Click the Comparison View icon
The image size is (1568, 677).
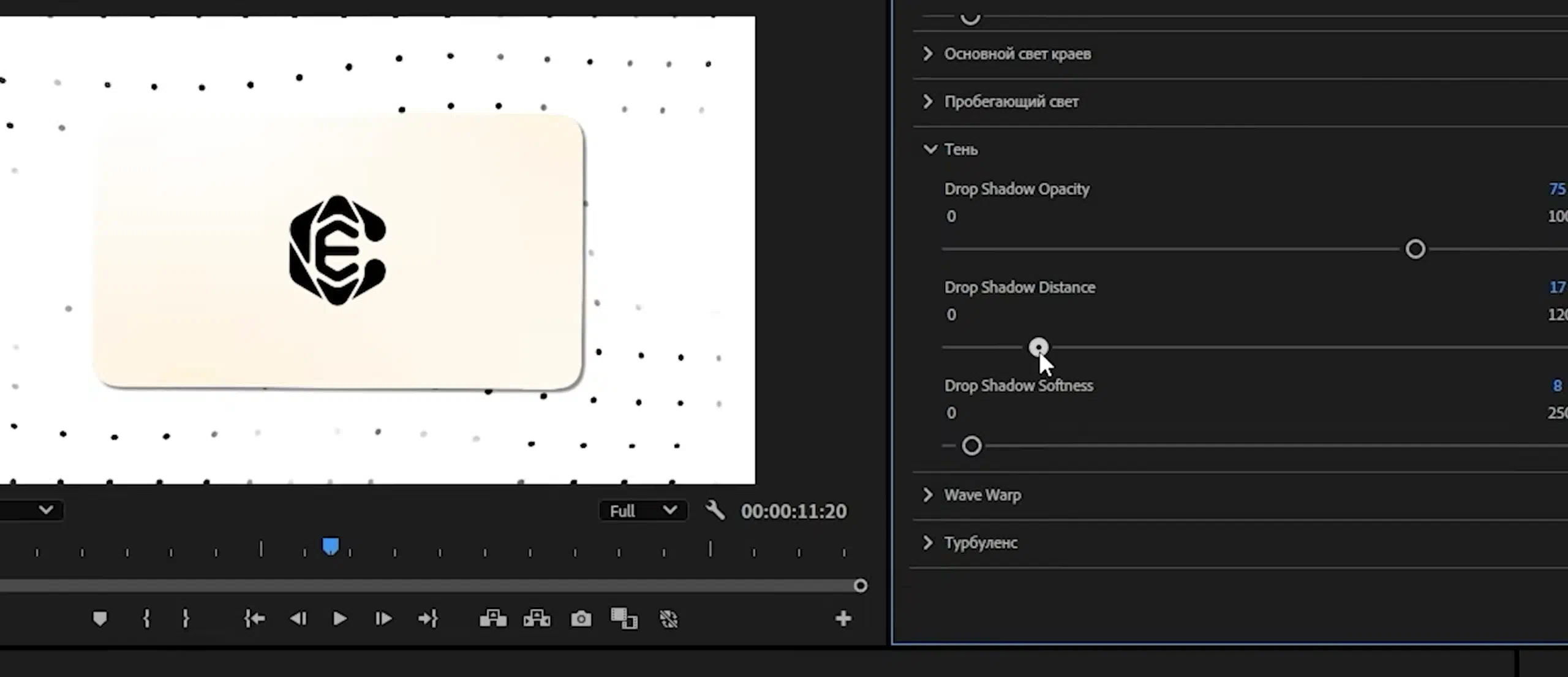(x=624, y=619)
